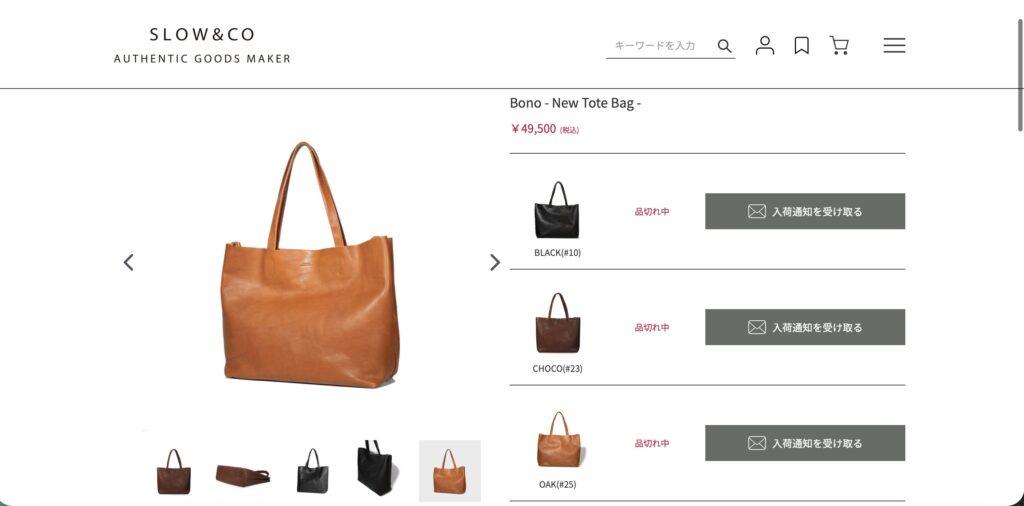
Task: Open the hamburger menu
Action: pos(894,45)
